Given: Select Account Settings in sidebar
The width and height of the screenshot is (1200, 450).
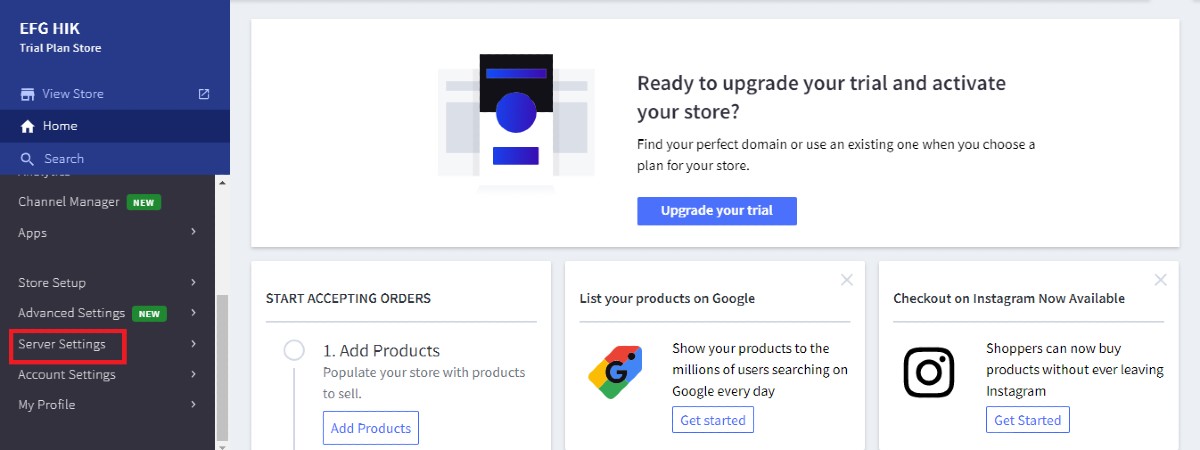Looking at the screenshot, I should click(x=67, y=375).
